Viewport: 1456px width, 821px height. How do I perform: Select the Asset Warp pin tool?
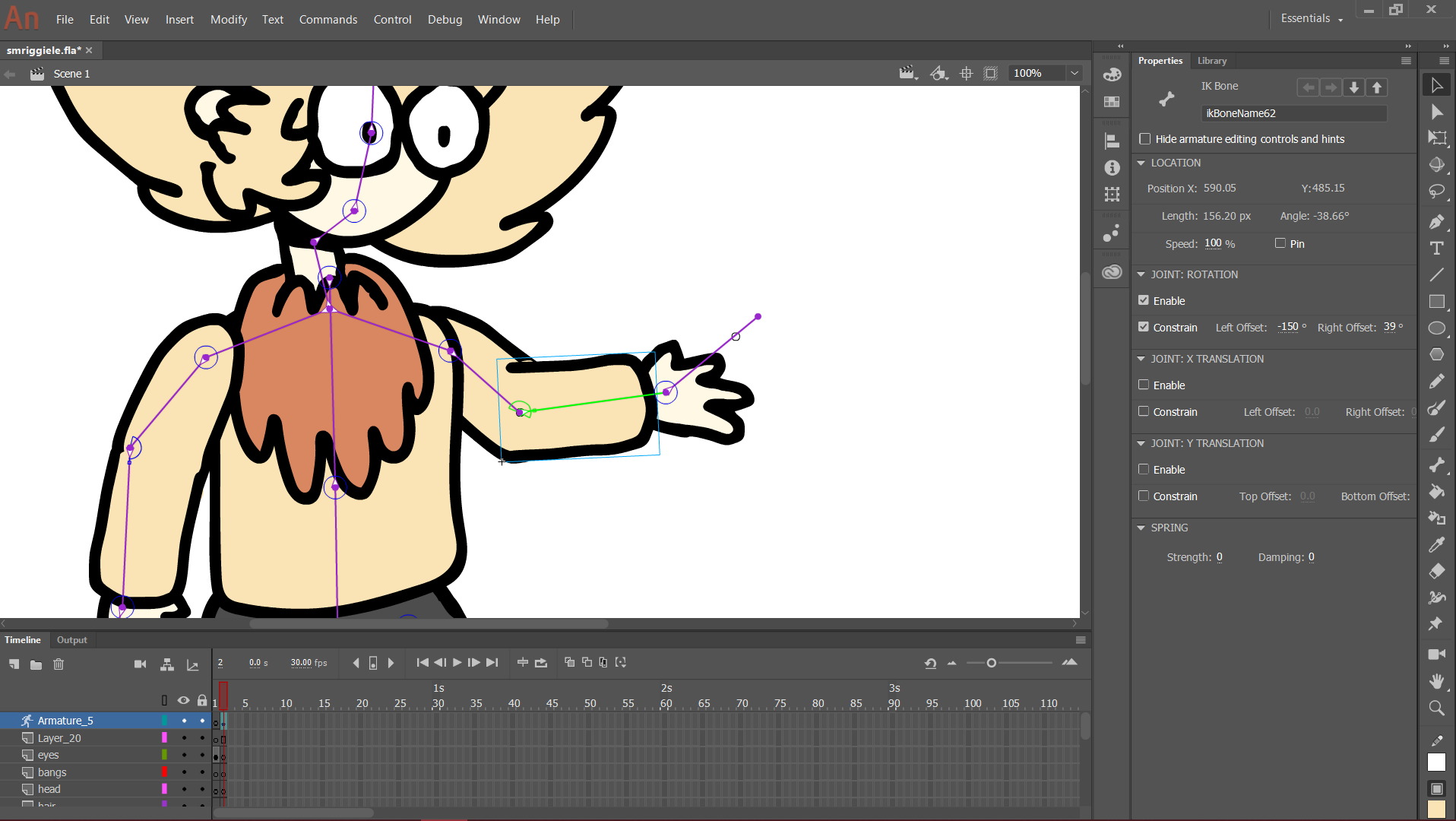click(x=1436, y=624)
